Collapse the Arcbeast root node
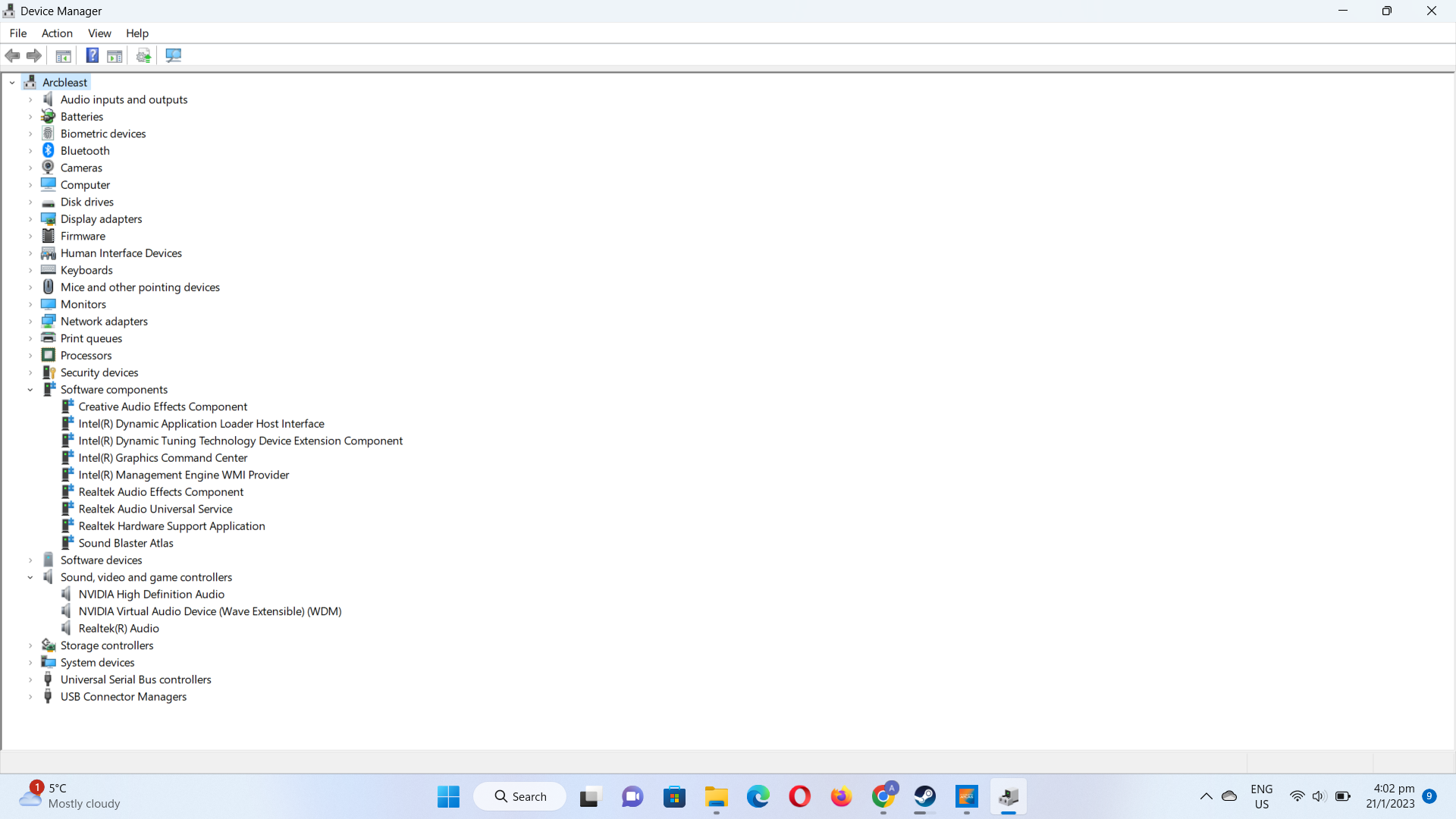The image size is (1456, 819). 12,82
